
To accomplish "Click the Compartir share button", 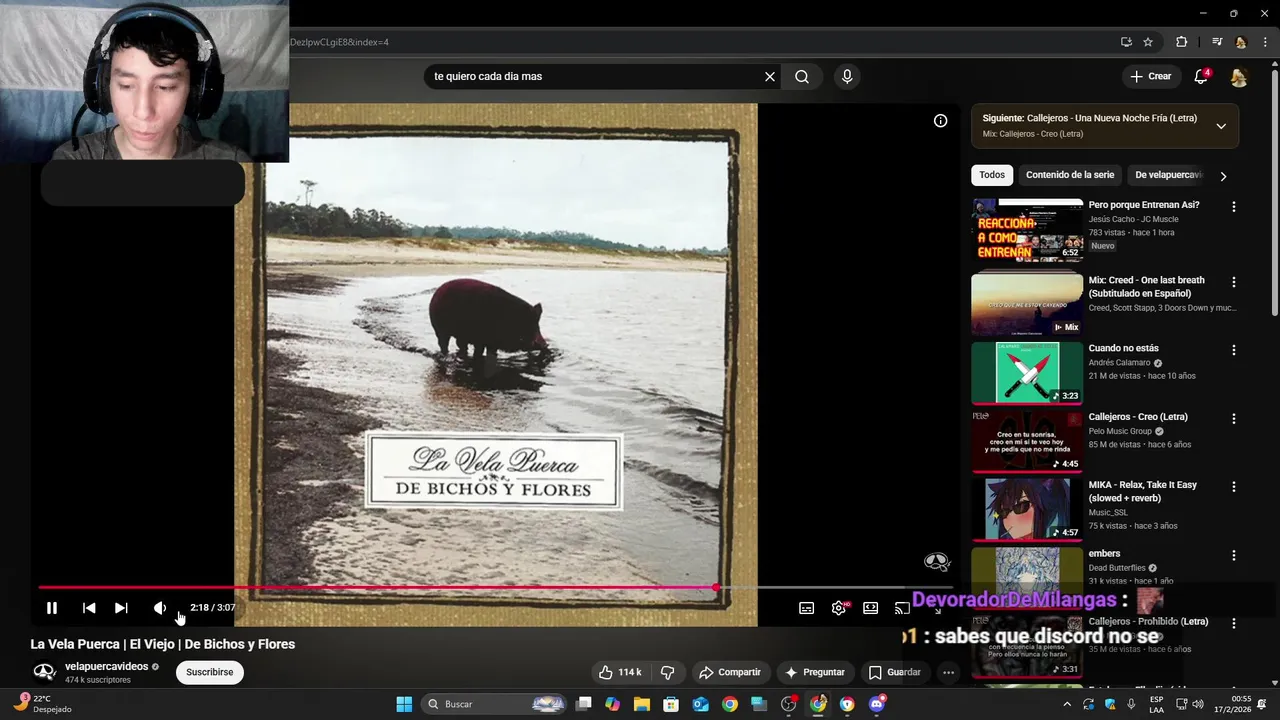I will pos(730,672).
